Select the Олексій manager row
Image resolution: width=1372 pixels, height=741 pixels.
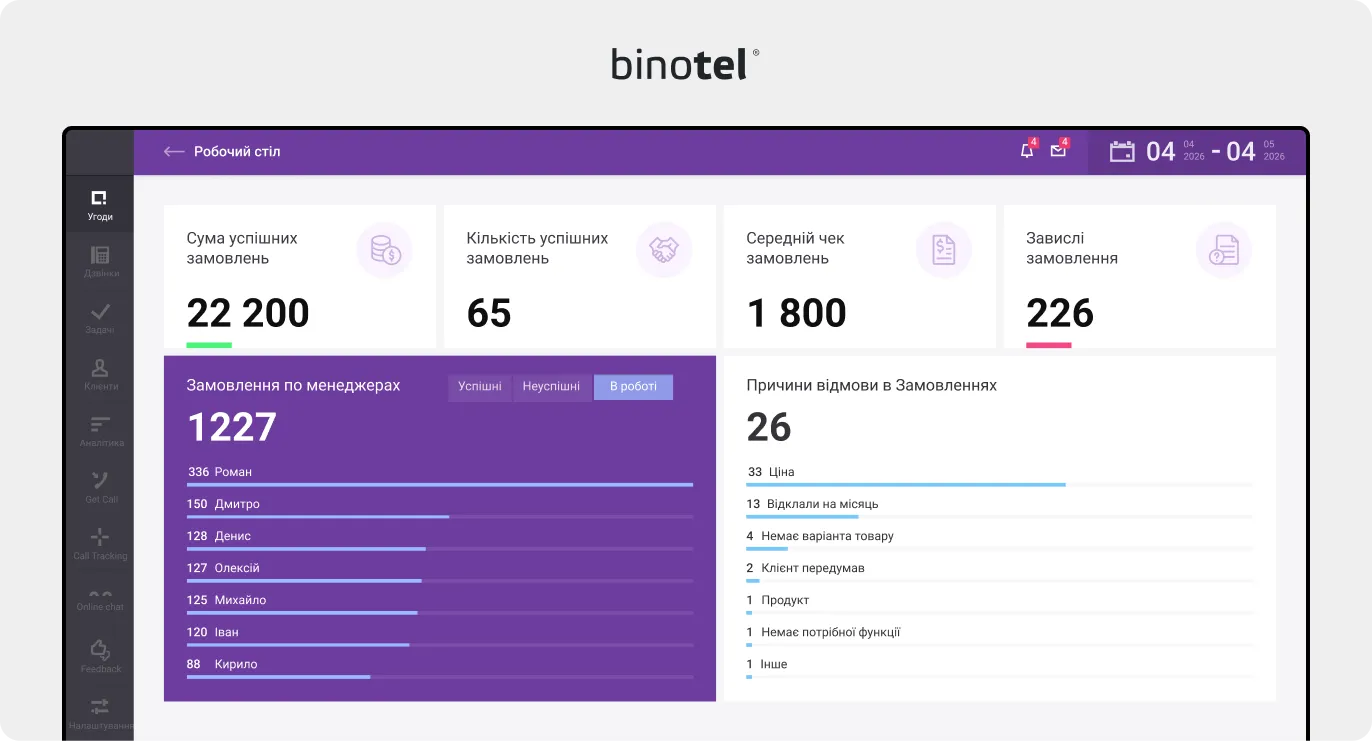click(440, 571)
